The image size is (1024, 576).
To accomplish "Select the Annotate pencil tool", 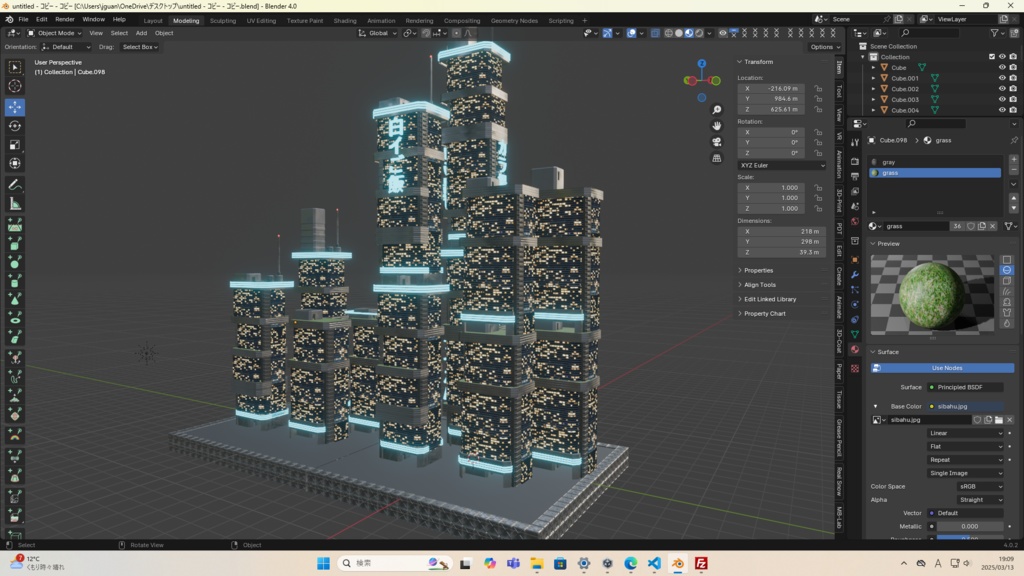I will point(15,185).
